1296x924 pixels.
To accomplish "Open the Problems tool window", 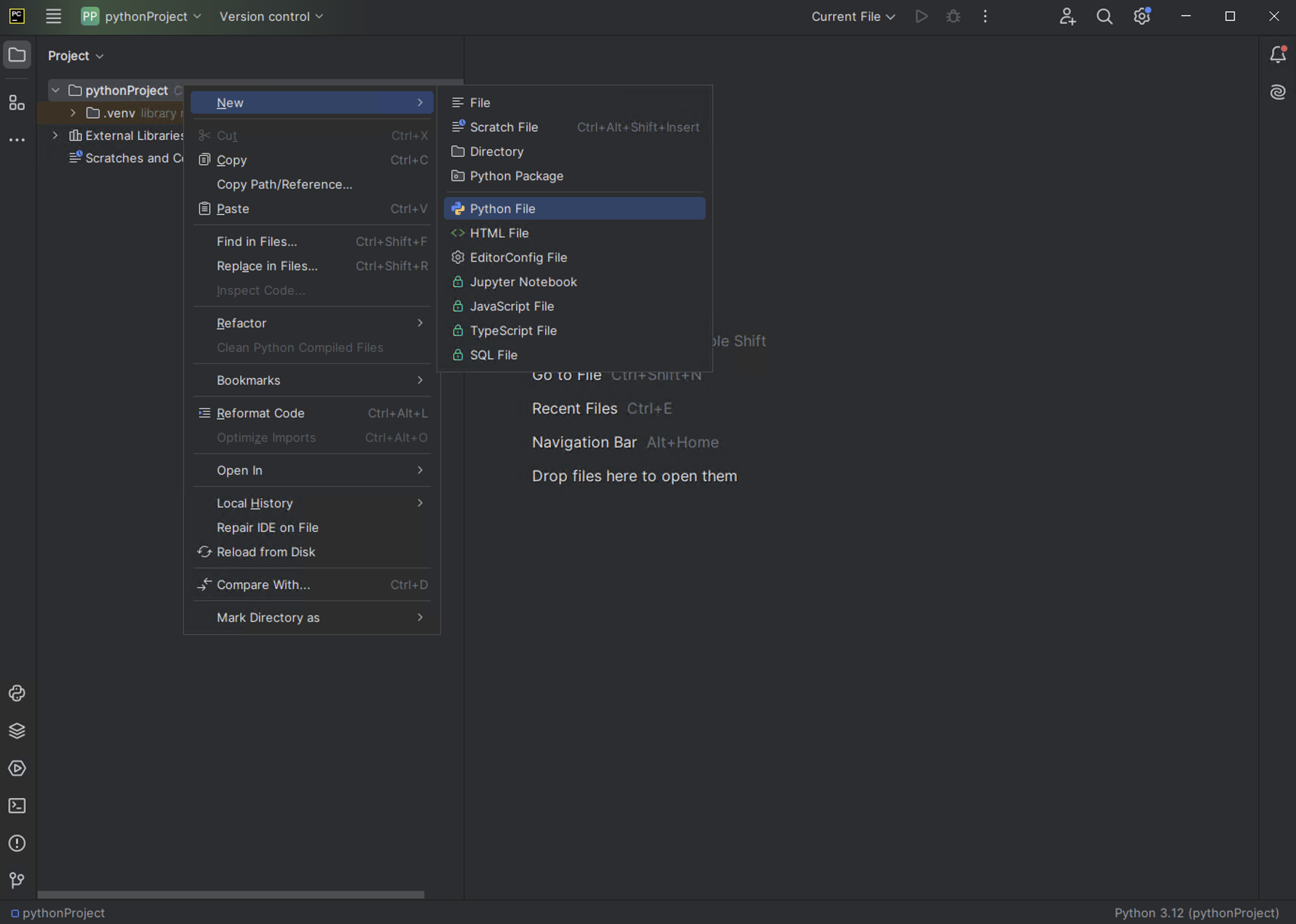I will (x=16, y=843).
